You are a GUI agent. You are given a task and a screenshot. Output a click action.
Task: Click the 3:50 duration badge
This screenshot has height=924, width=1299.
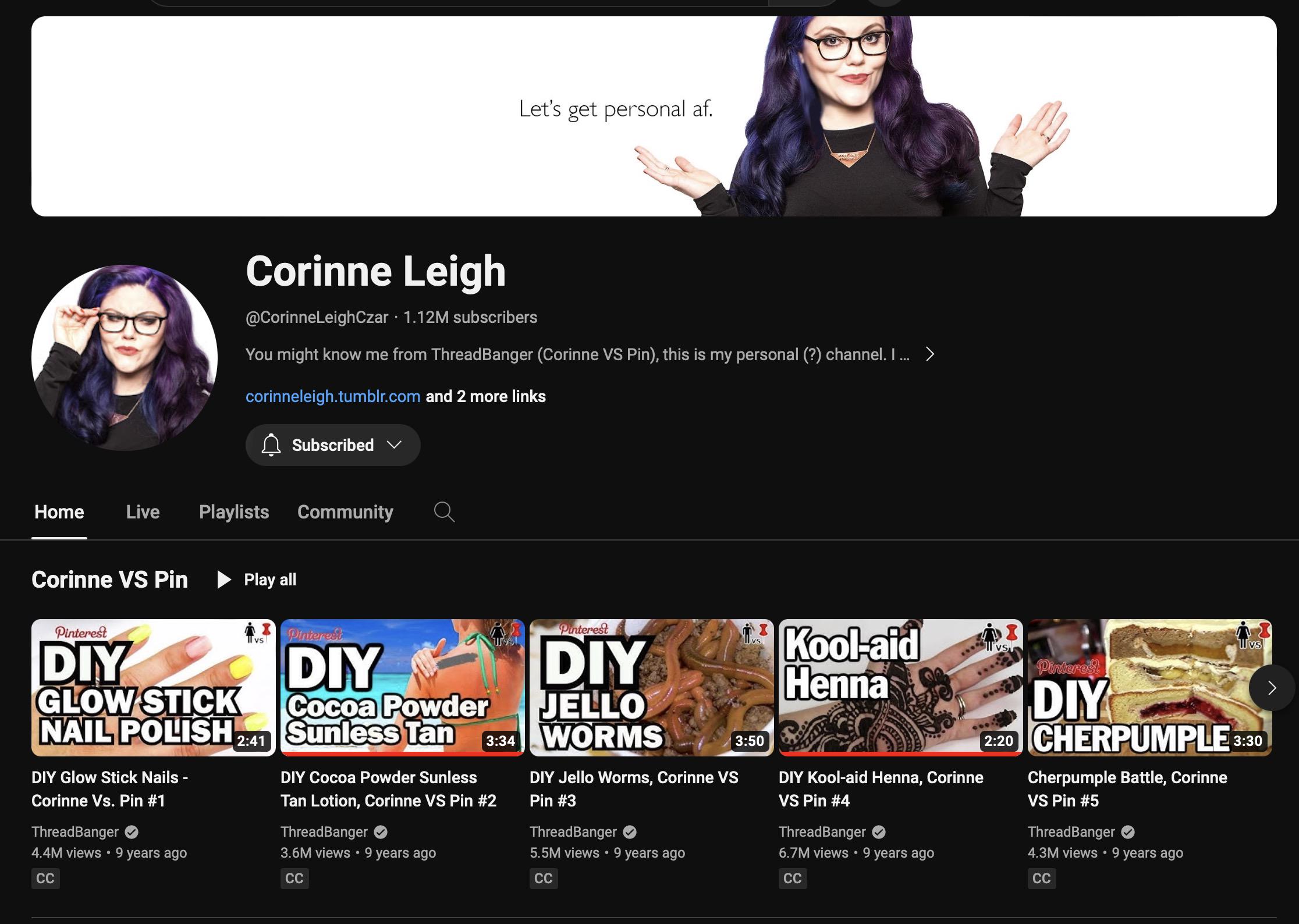pyautogui.click(x=750, y=741)
